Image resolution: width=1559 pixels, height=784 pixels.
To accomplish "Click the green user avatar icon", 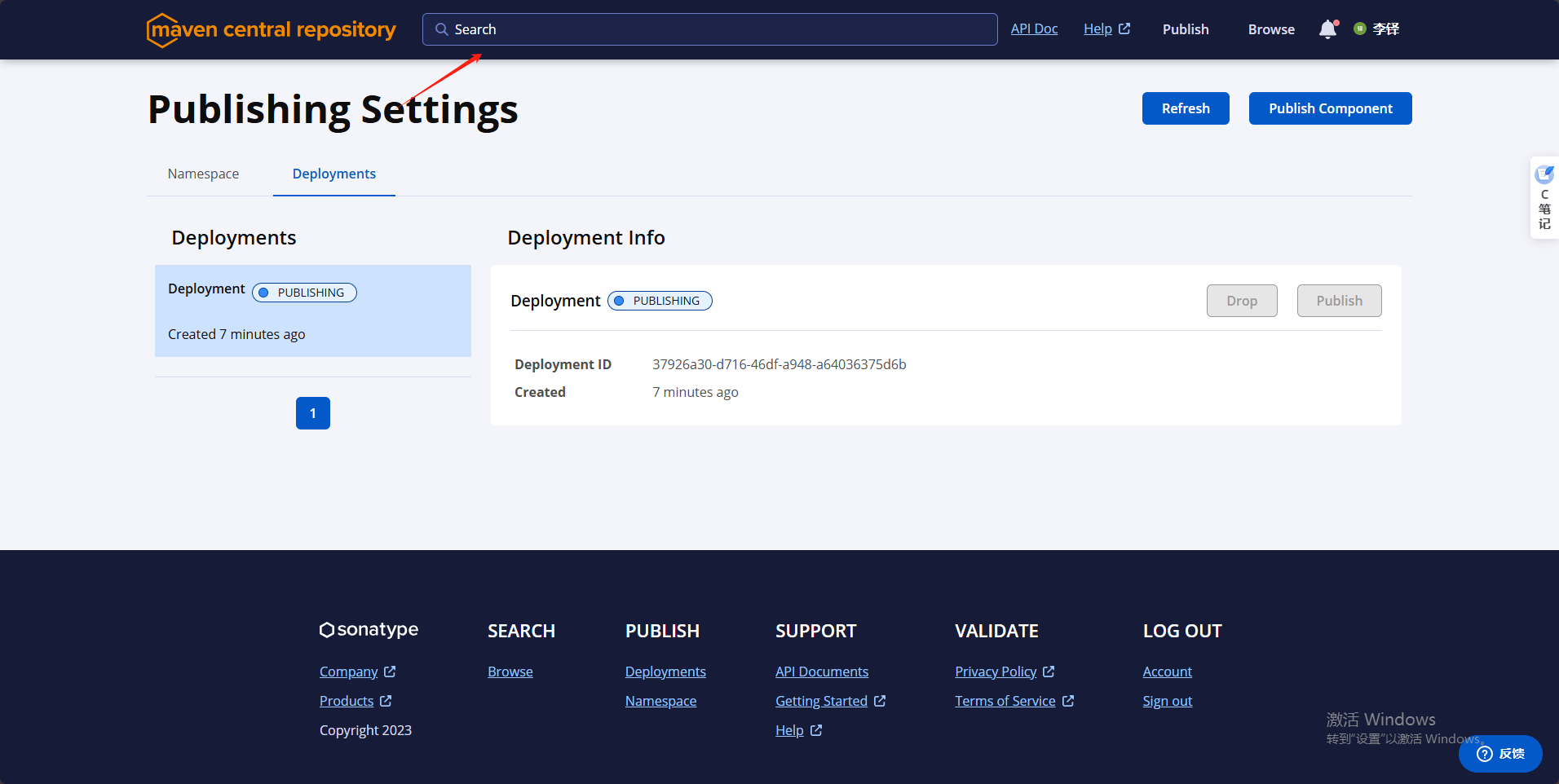I will 1360,29.
